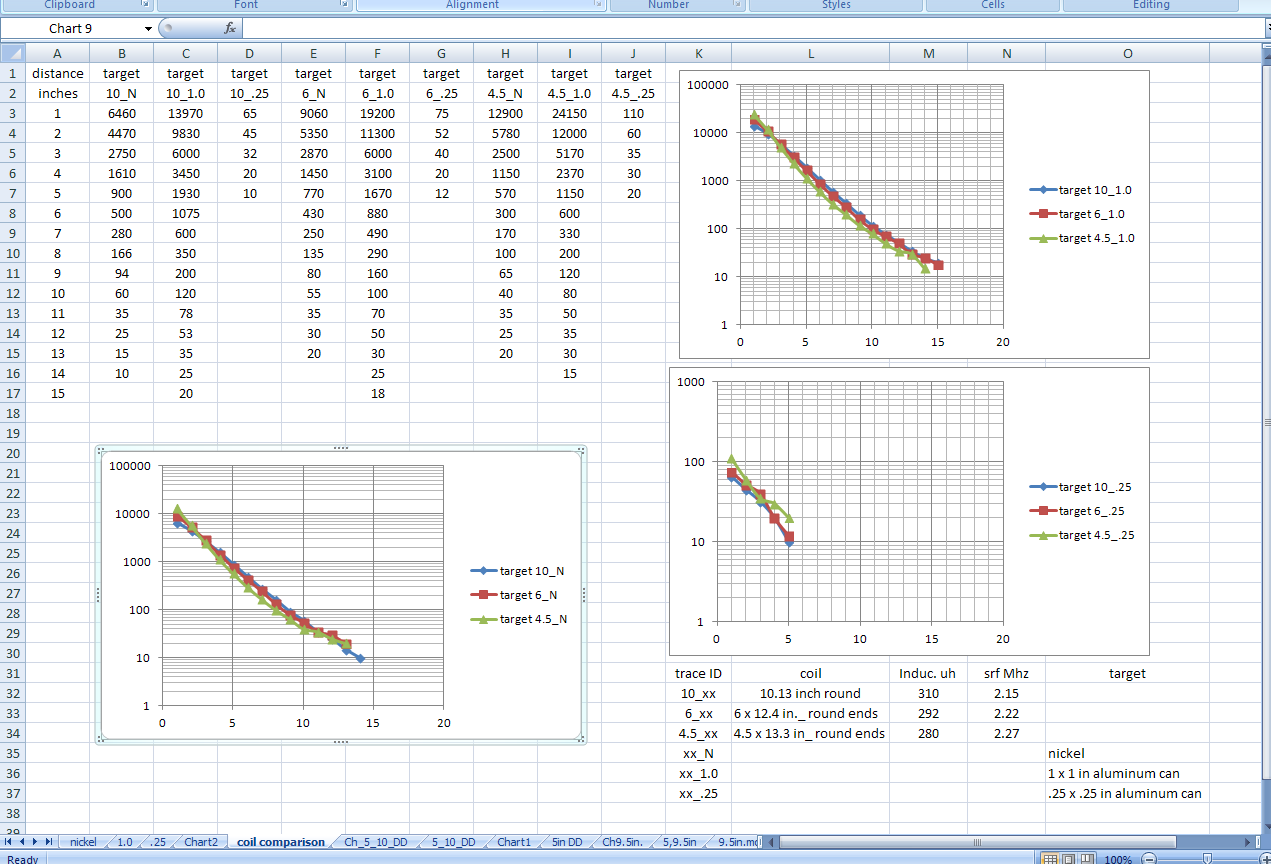Open the Font group dialog launcher
Screen dimensions: 1271x864
pyautogui.click(x=344, y=5)
